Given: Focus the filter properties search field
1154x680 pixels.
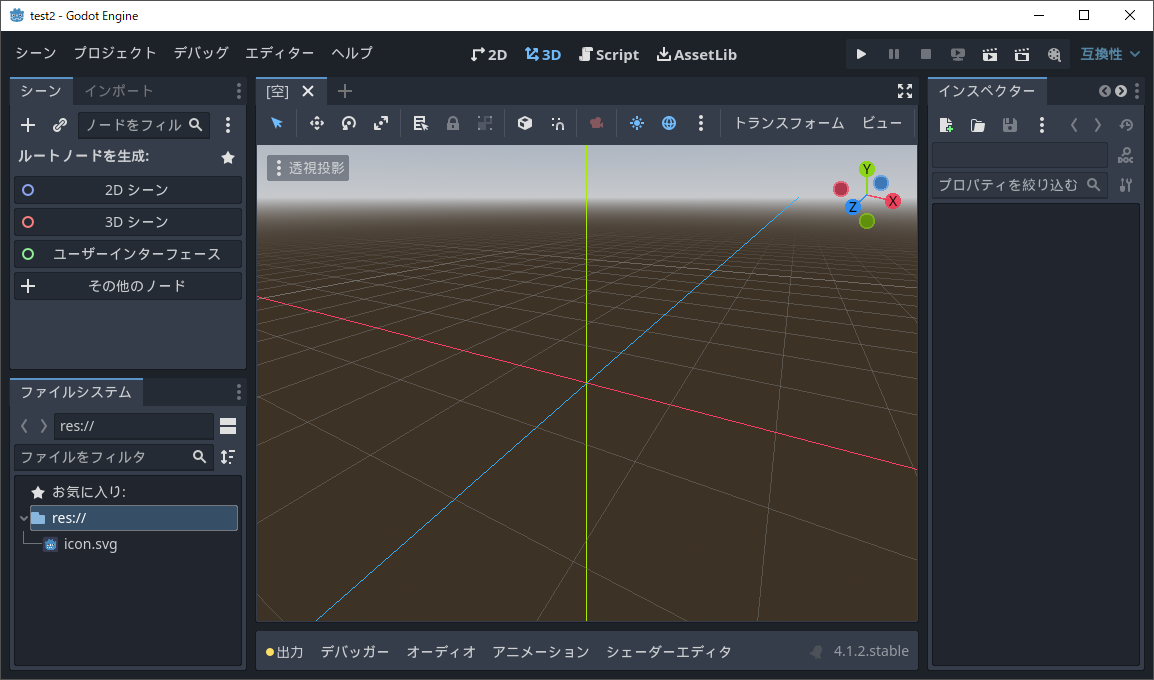Looking at the screenshot, I should pos(1019,185).
